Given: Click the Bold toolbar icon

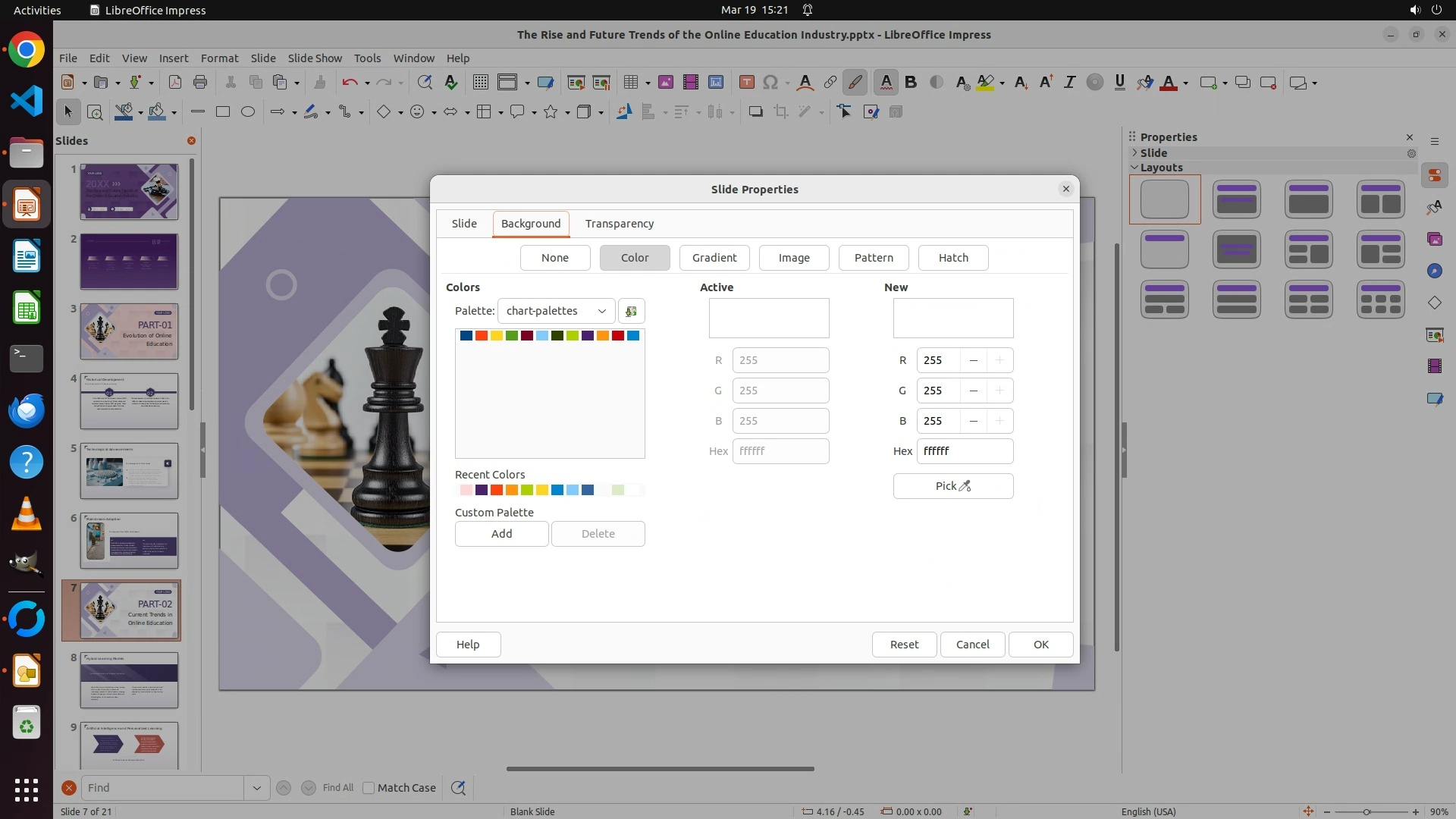Looking at the screenshot, I should tap(911, 83).
